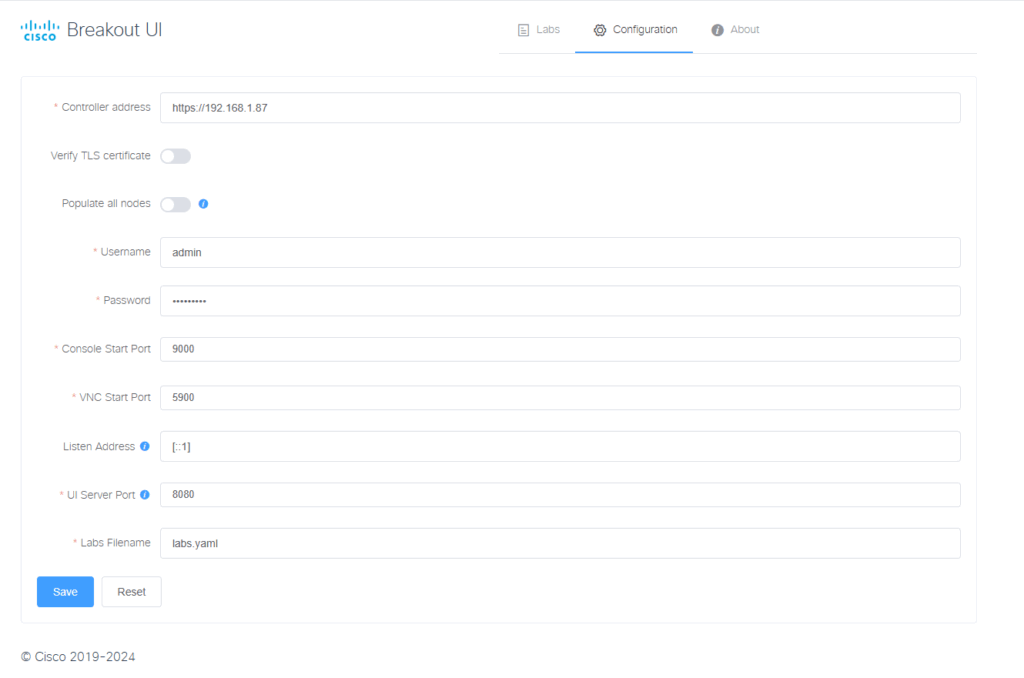Click the Cisco 2019-2024 copyright text
The width and height of the screenshot is (1024, 678).
coord(78,656)
